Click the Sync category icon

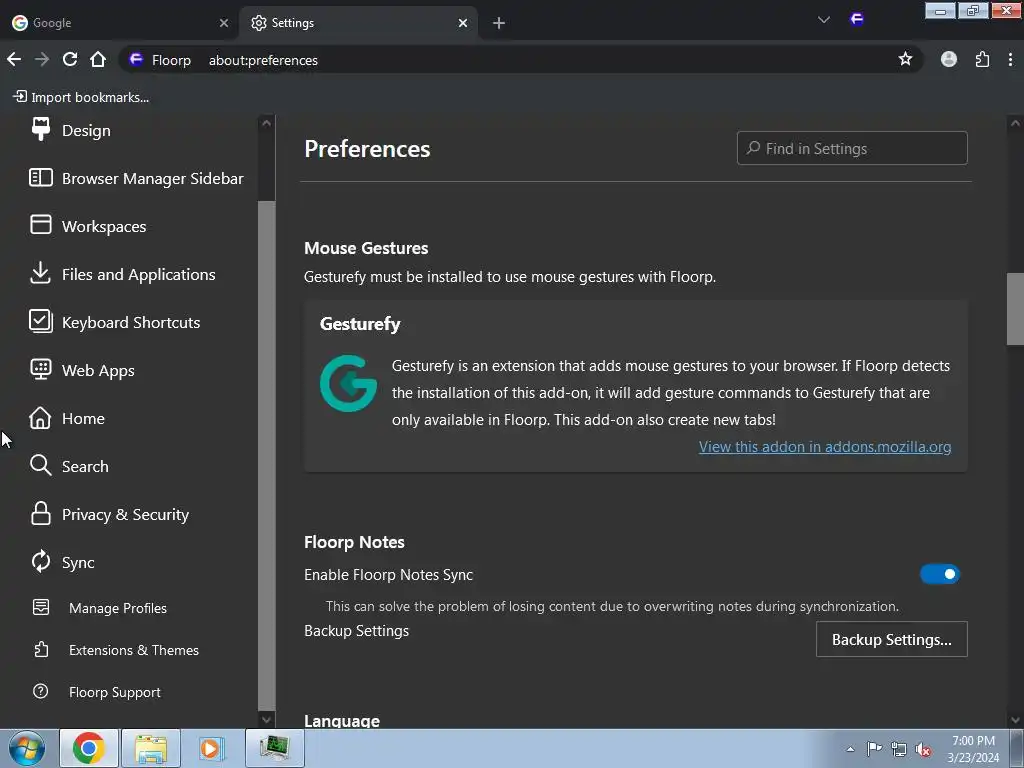point(40,562)
